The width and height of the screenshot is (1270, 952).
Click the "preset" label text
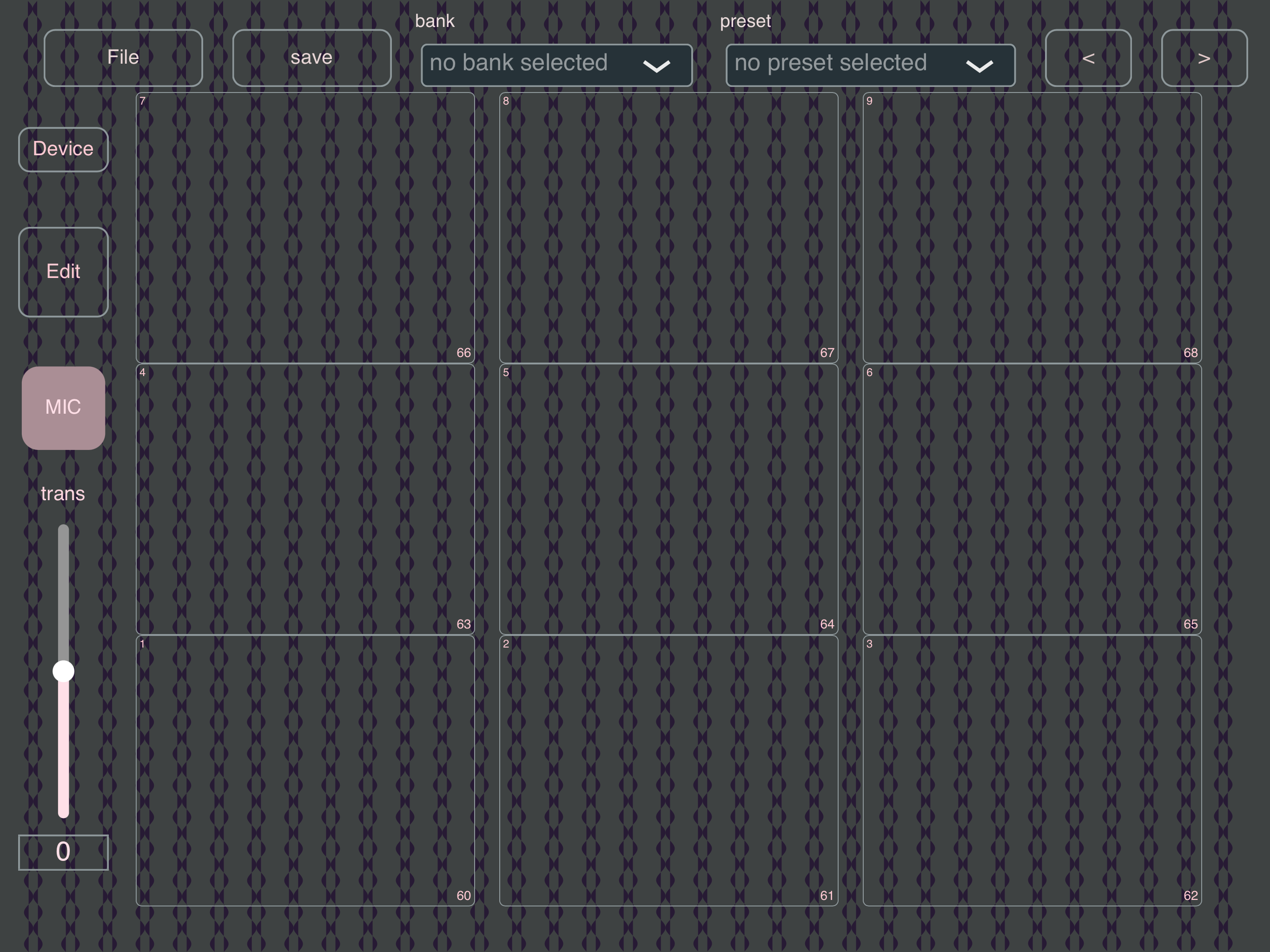point(745,21)
